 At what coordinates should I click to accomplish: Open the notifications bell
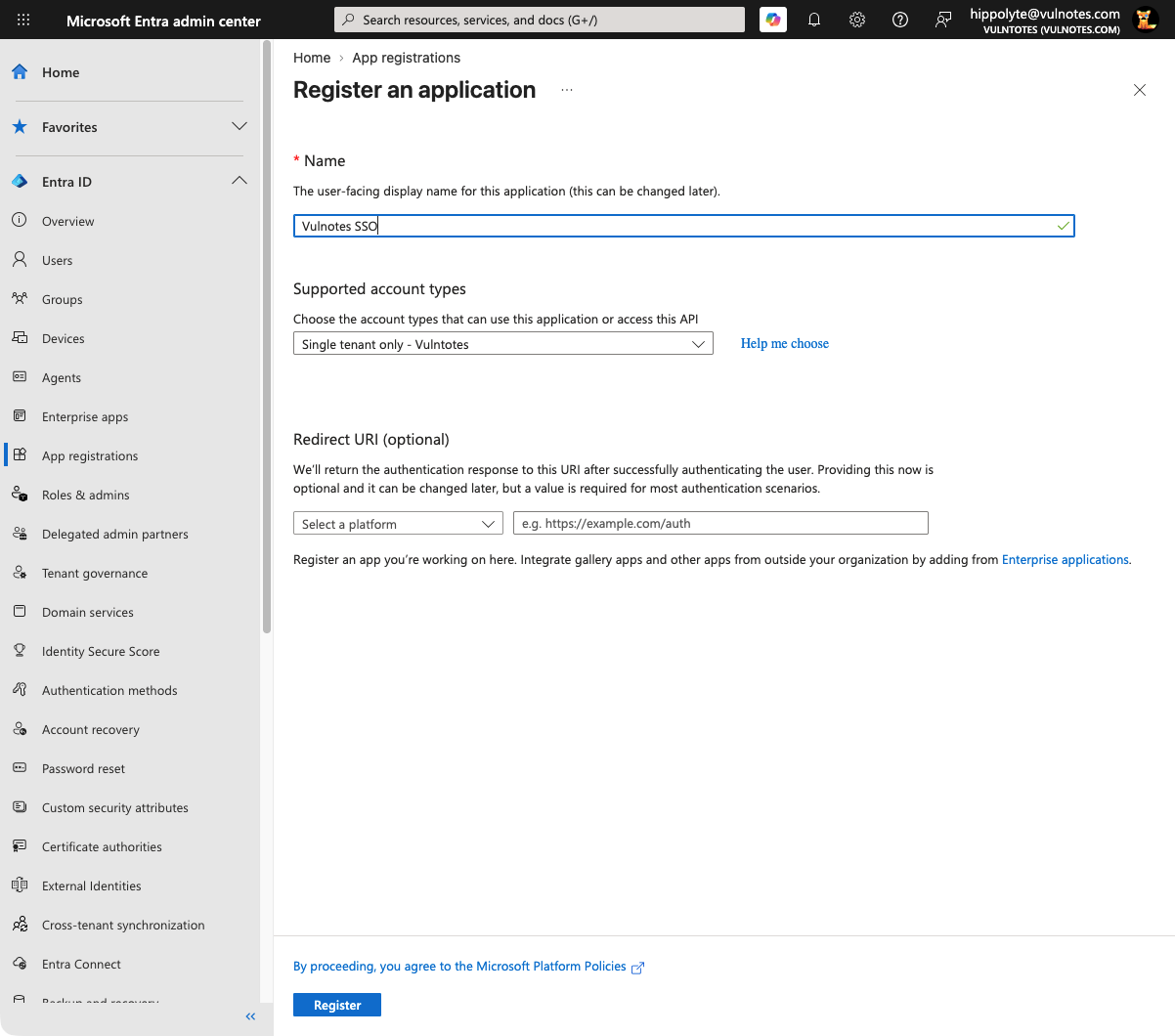(814, 20)
